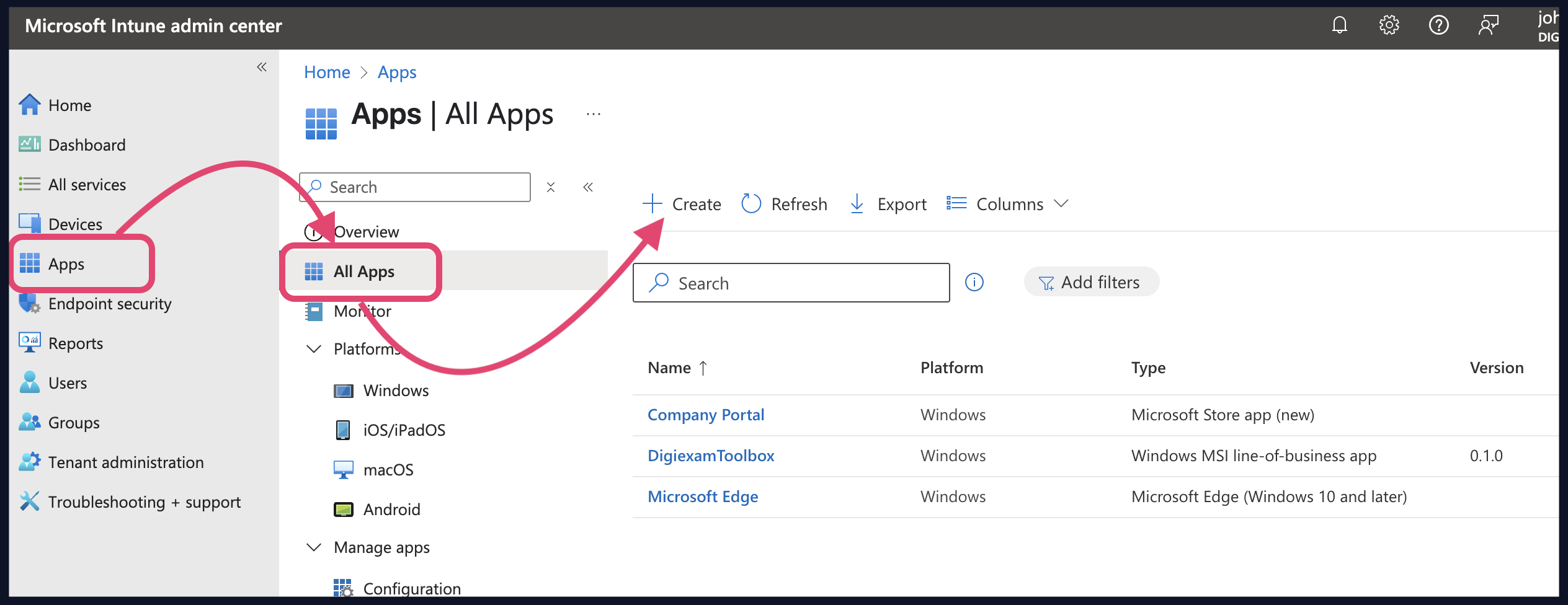Collapse the Platforms section

[313, 348]
